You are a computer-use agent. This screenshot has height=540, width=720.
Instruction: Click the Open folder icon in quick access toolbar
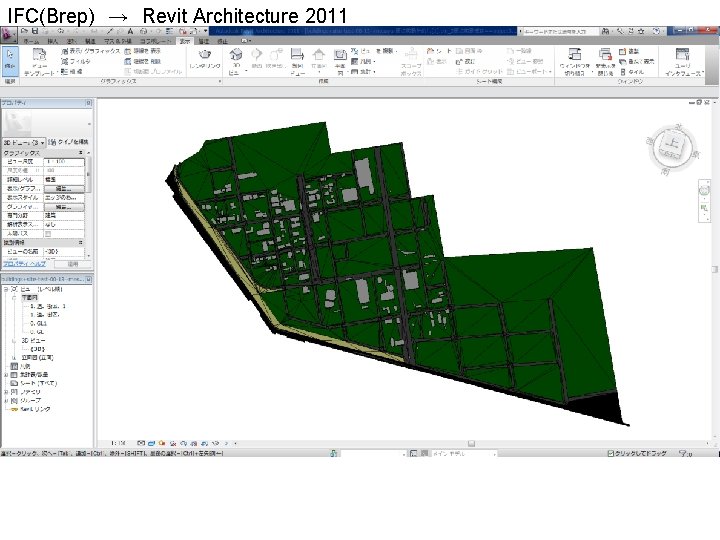click(24, 31)
